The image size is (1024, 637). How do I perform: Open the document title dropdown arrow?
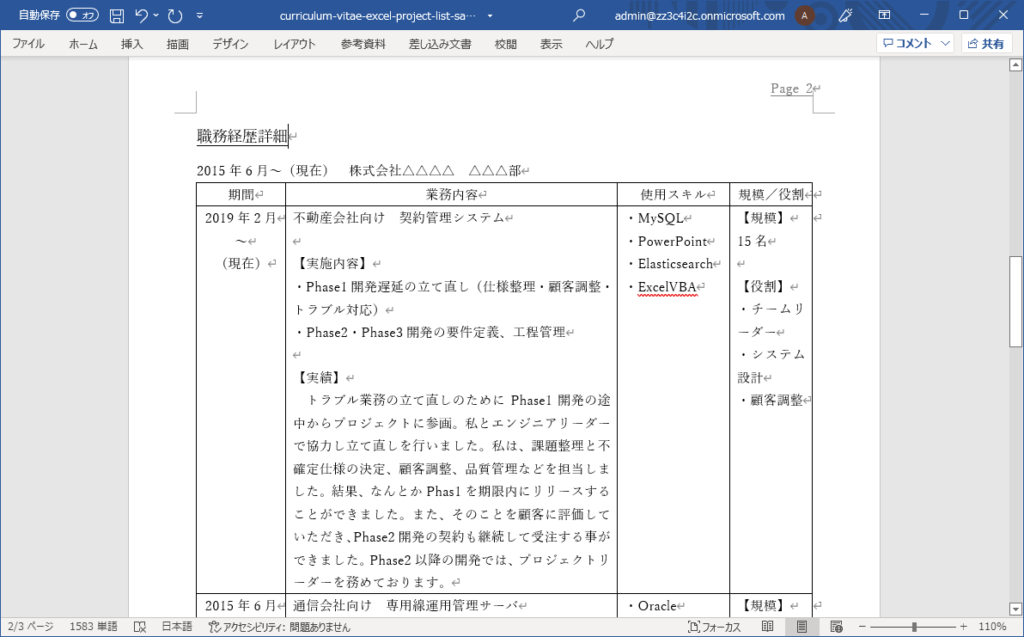pyautogui.click(x=490, y=16)
